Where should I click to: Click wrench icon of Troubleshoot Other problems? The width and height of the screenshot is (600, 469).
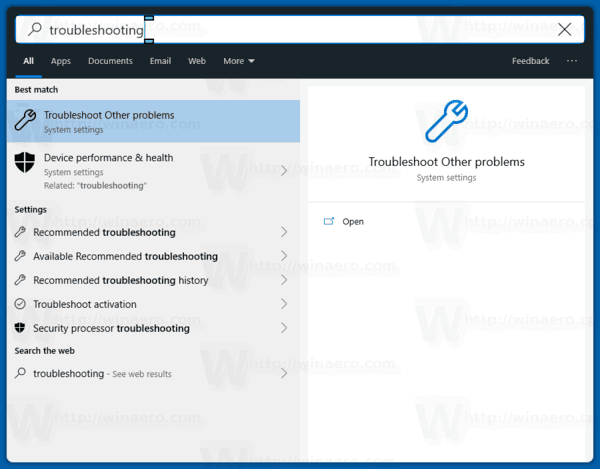pos(25,121)
